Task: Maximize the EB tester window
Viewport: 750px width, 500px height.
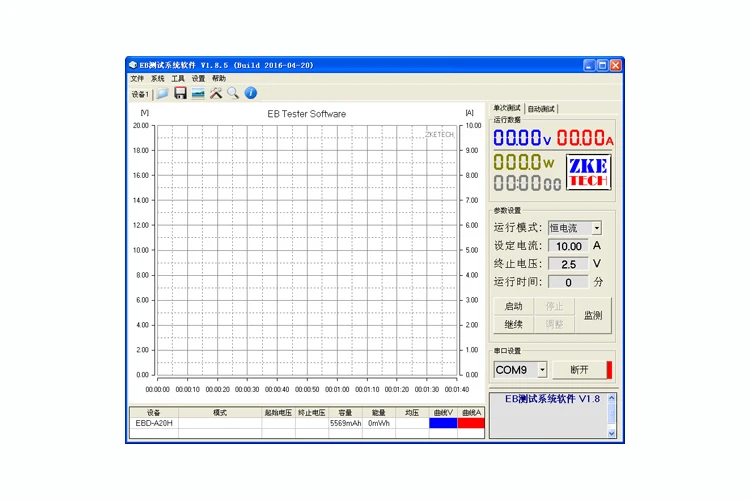Action: coord(603,66)
